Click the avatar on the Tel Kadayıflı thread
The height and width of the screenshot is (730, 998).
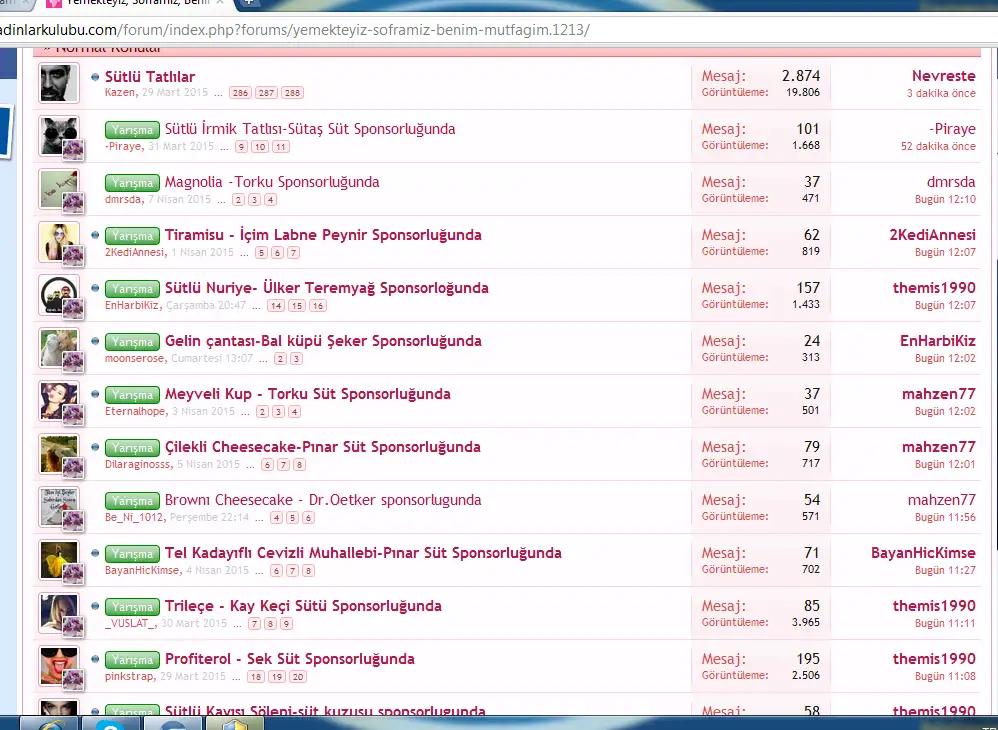click(x=59, y=559)
